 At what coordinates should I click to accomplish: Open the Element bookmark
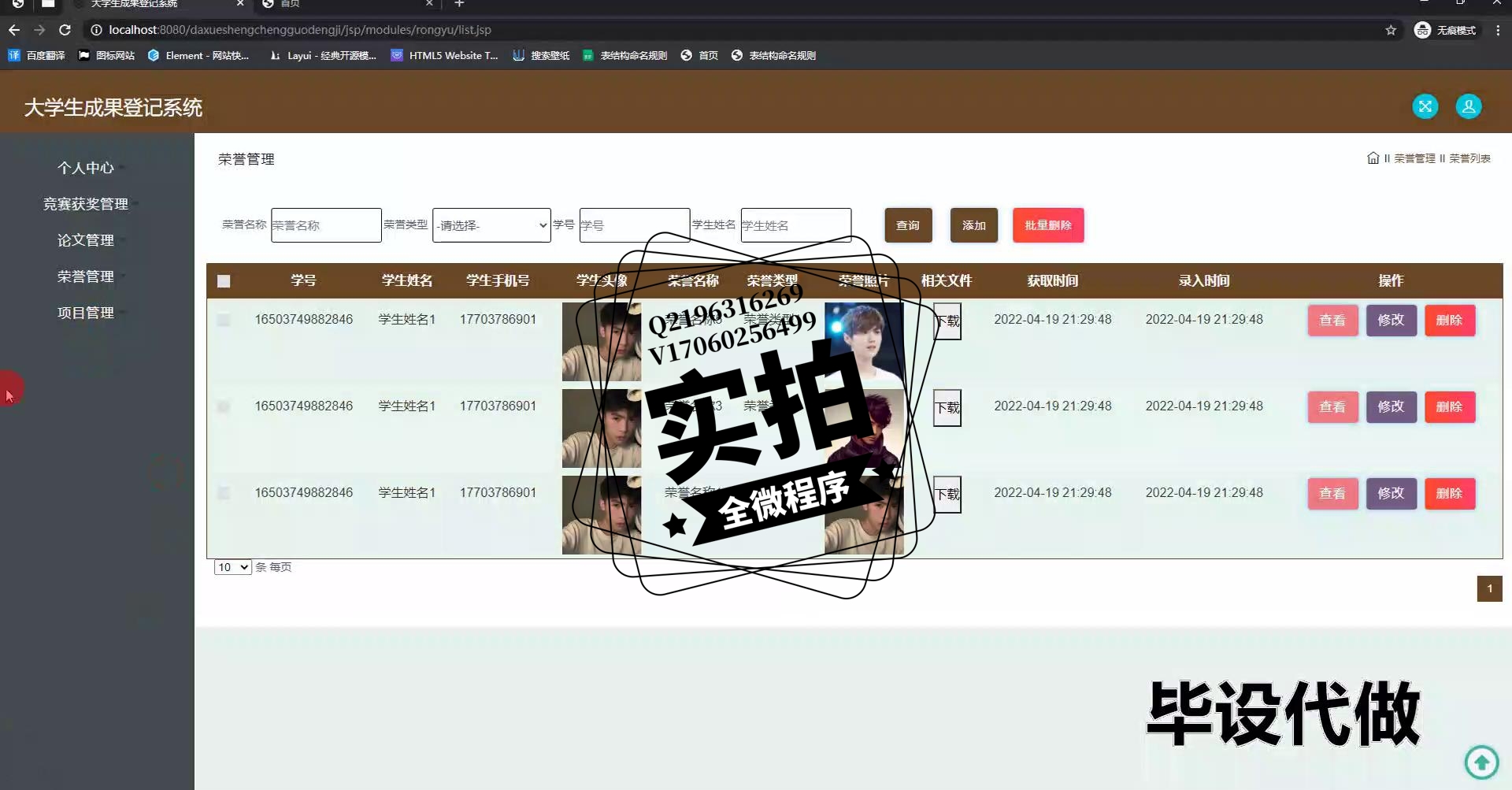tap(198, 55)
